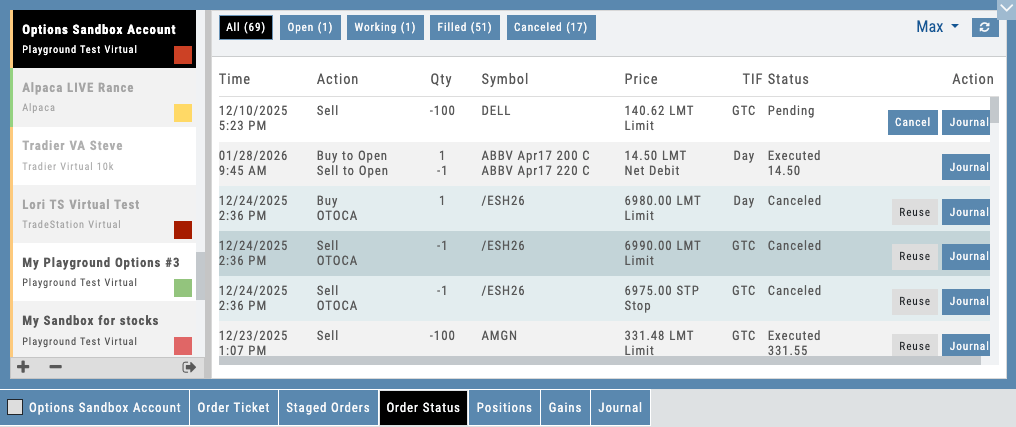The width and height of the screenshot is (1016, 427).
Task: Cancel the pending DELL sell order
Action: tap(912, 122)
